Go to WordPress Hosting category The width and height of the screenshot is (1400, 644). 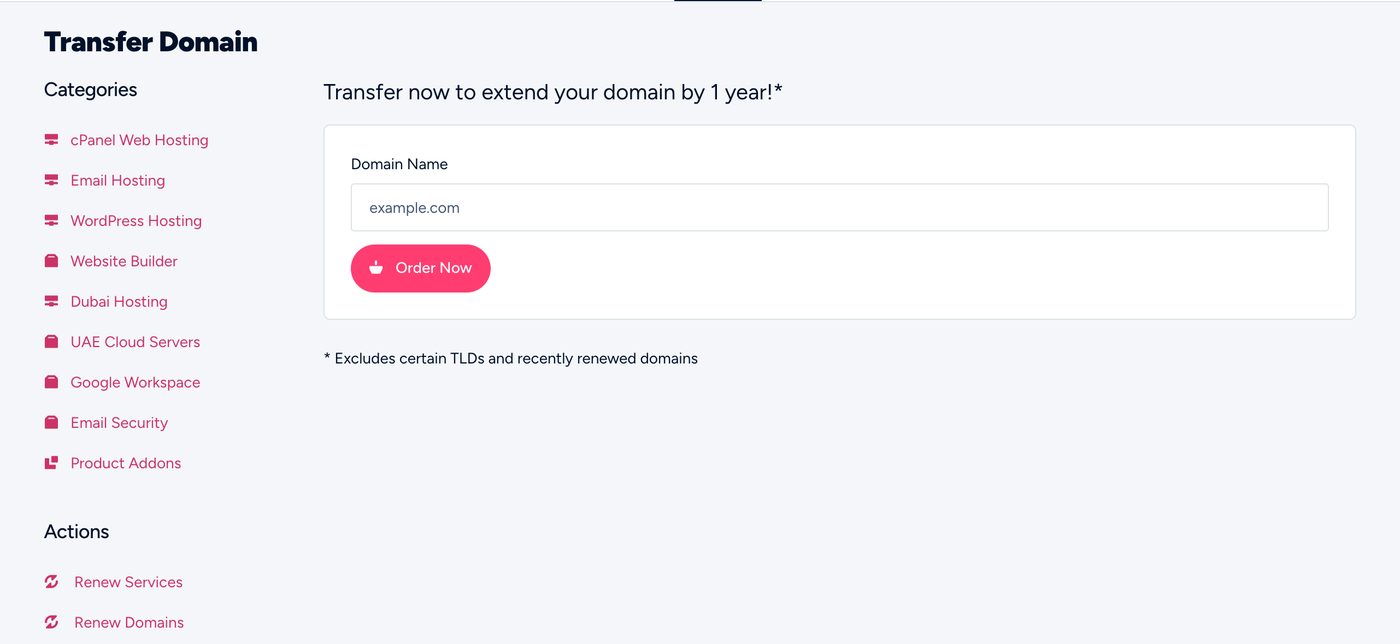tap(136, 221)
